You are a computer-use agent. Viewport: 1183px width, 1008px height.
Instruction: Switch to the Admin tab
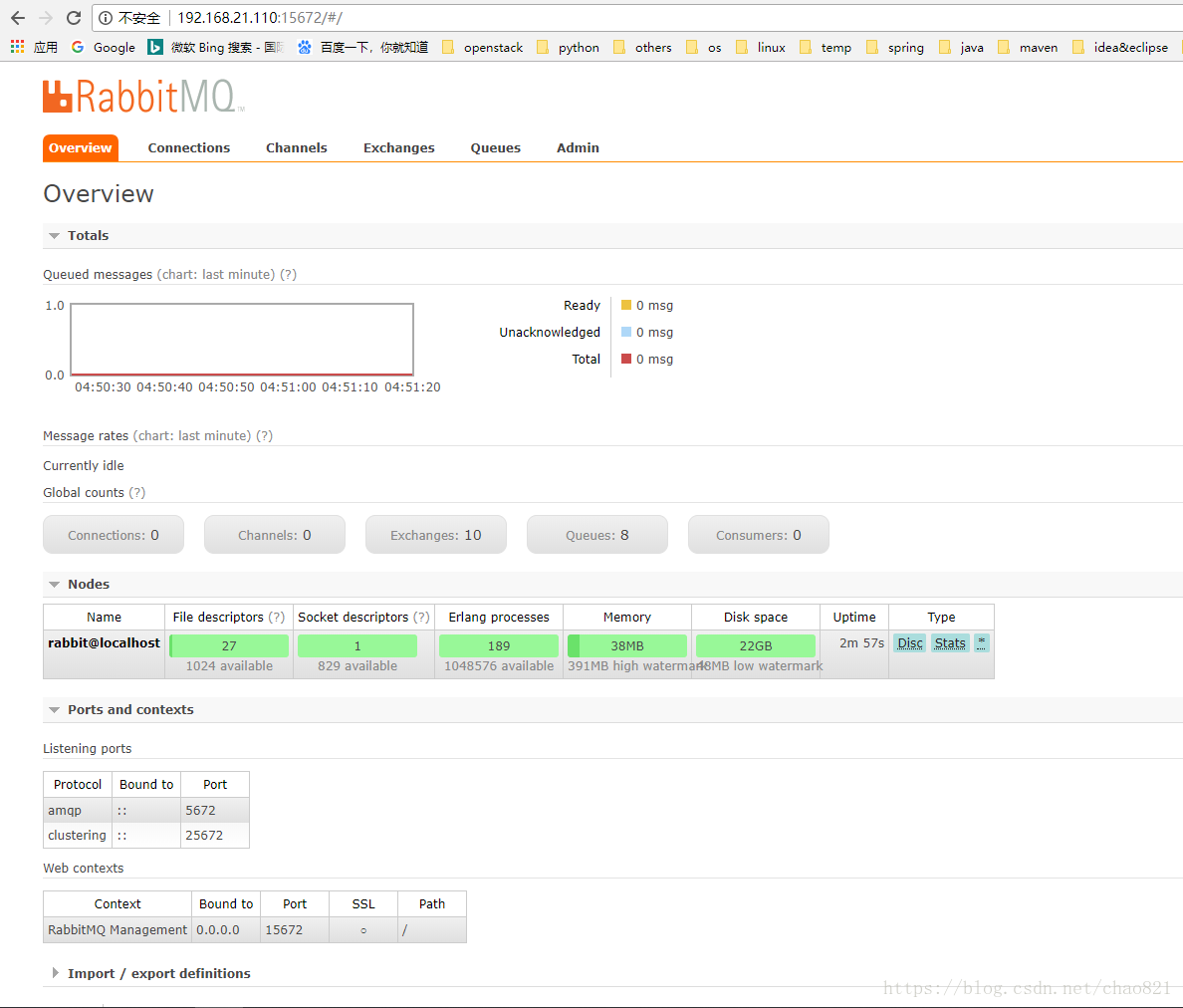coord(578,147)
